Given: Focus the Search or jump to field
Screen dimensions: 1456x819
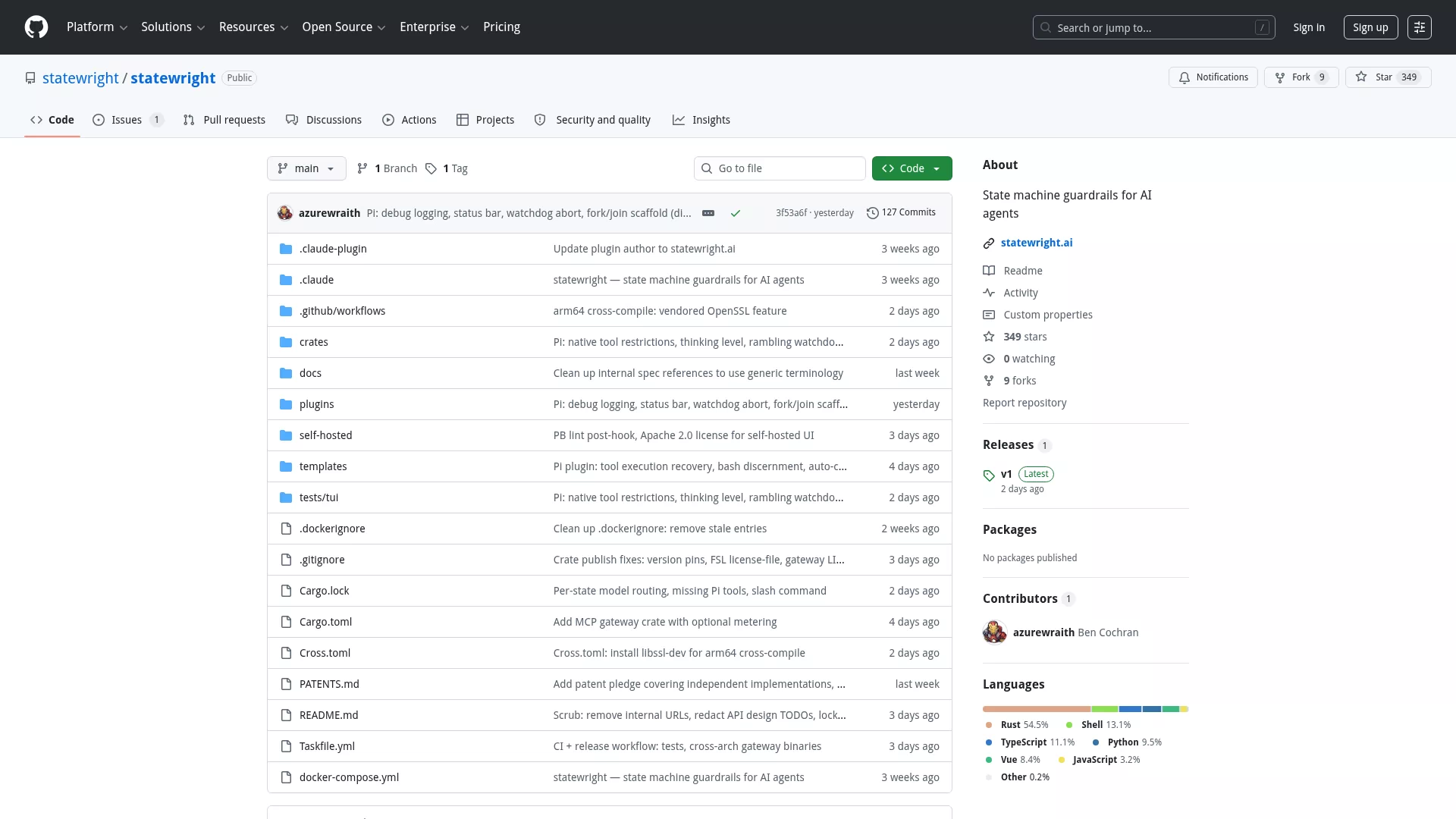Looking at the screenshot, I should point(1153,27).
